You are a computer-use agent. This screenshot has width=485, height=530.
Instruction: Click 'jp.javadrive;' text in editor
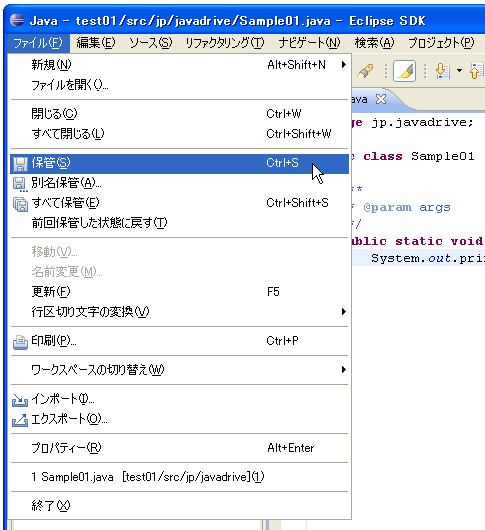point(422,122)
